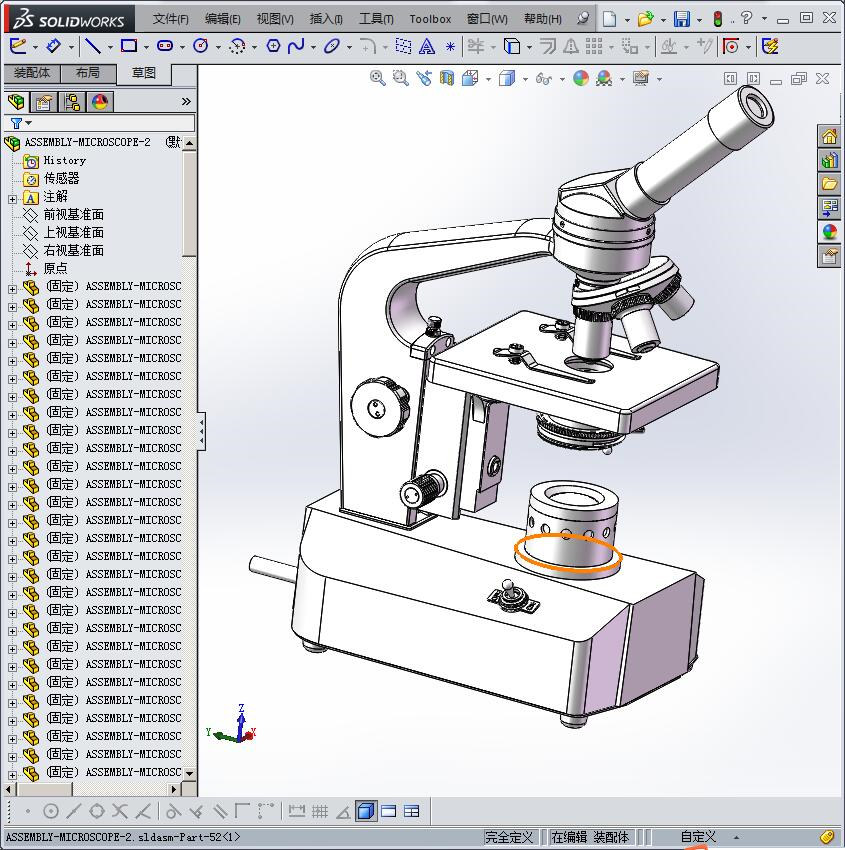
Task: Toggle the length snap ruler icon
Action: 296,811
